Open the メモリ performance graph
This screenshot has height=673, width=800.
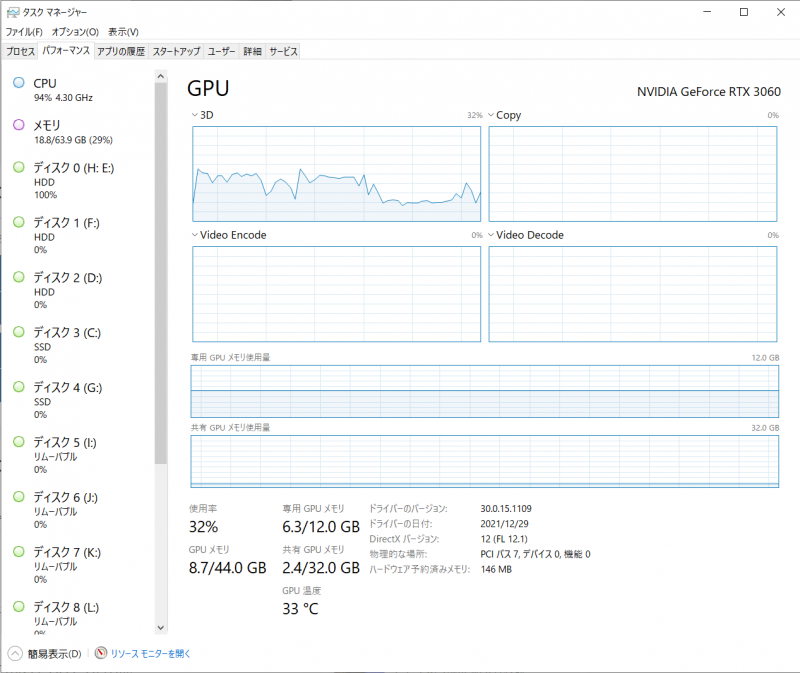60,131
